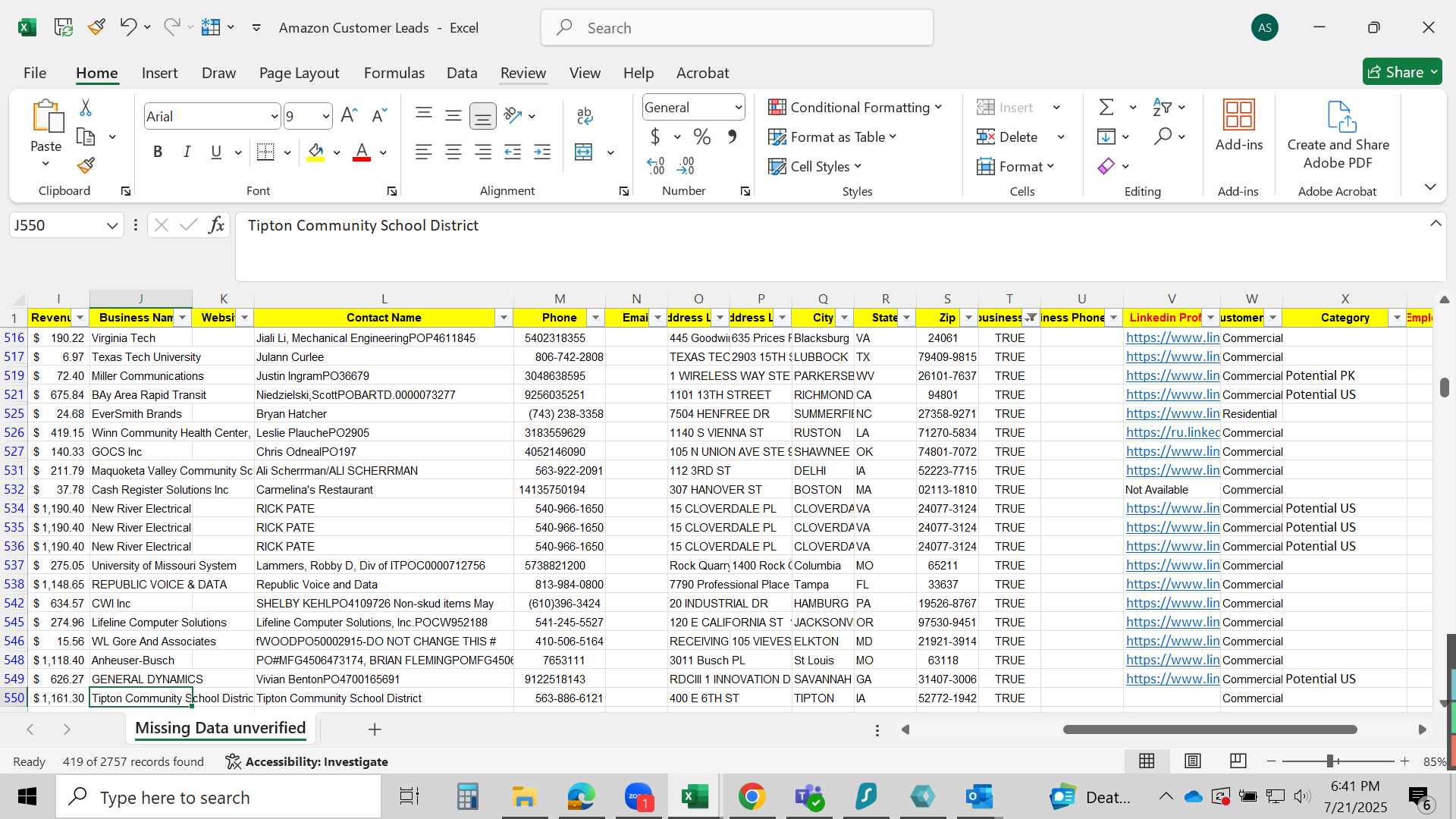Open the File menu
The image size is (1456, 819).
point(35,73)
